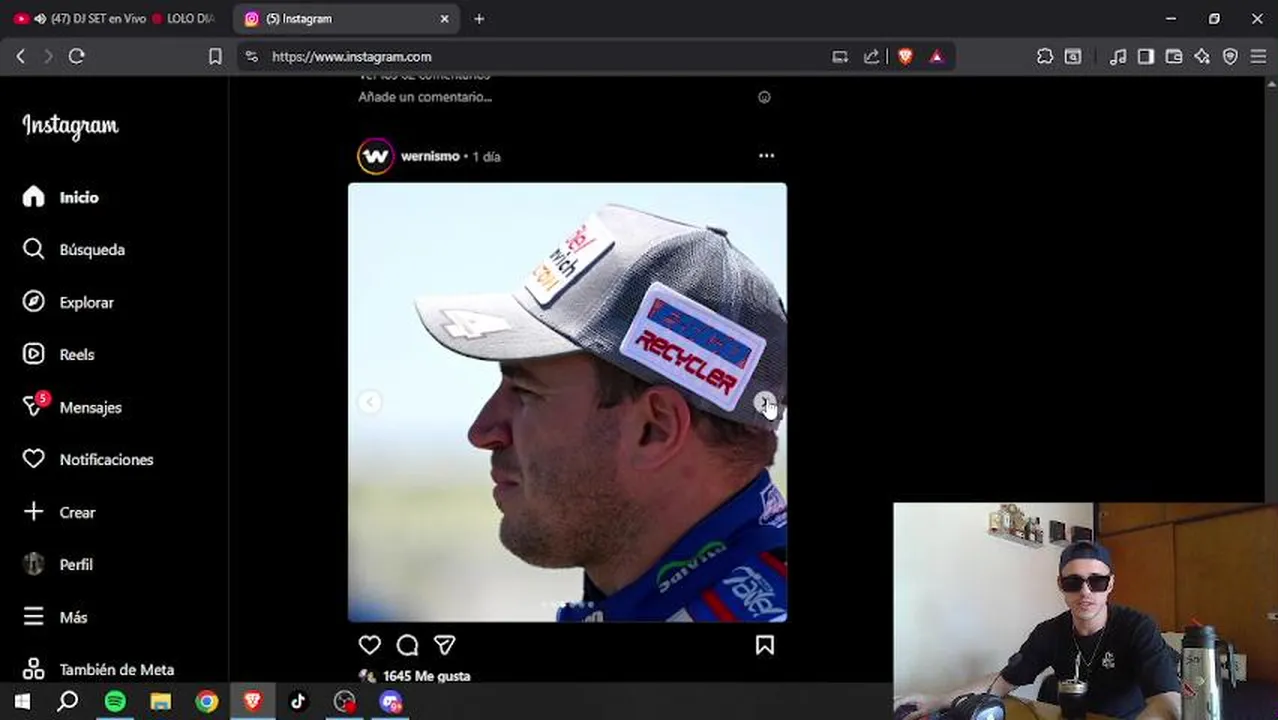Open the three-dot options menu on post

[x=766, y=156]
